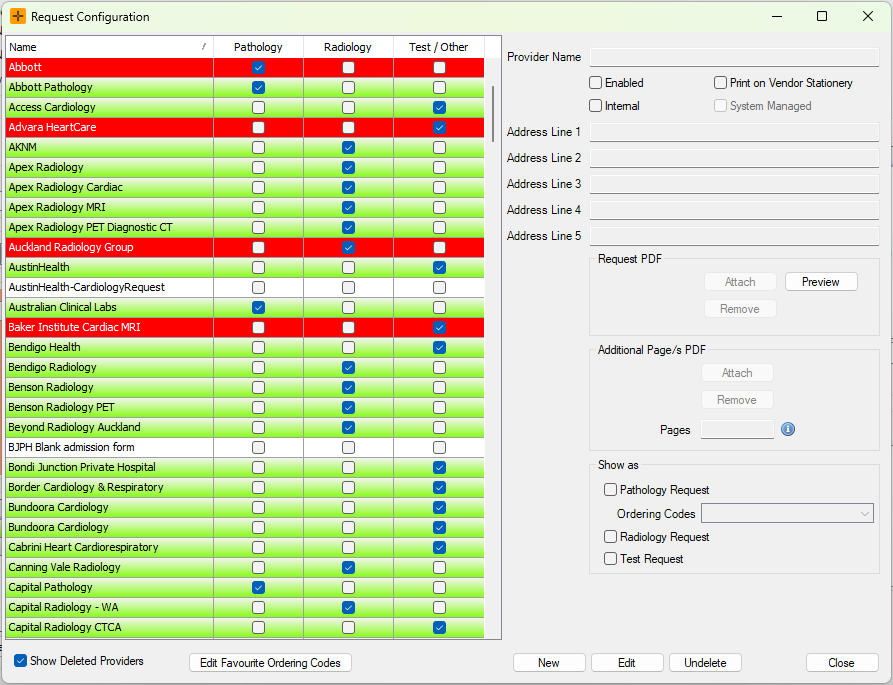Click Preview in Request PDF
This screenshot has height=685, width=893.
821,282
